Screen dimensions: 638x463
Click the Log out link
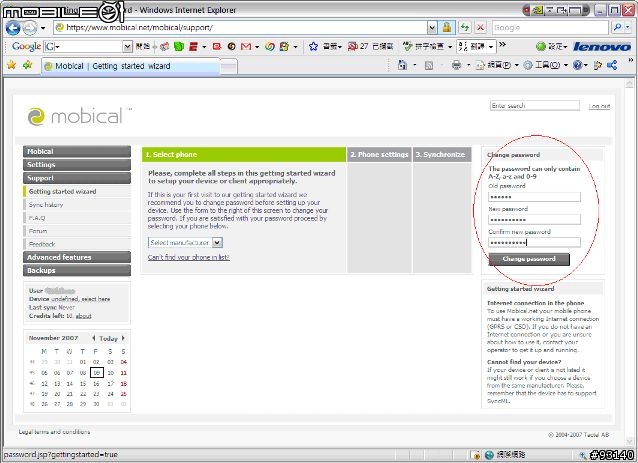599,106
